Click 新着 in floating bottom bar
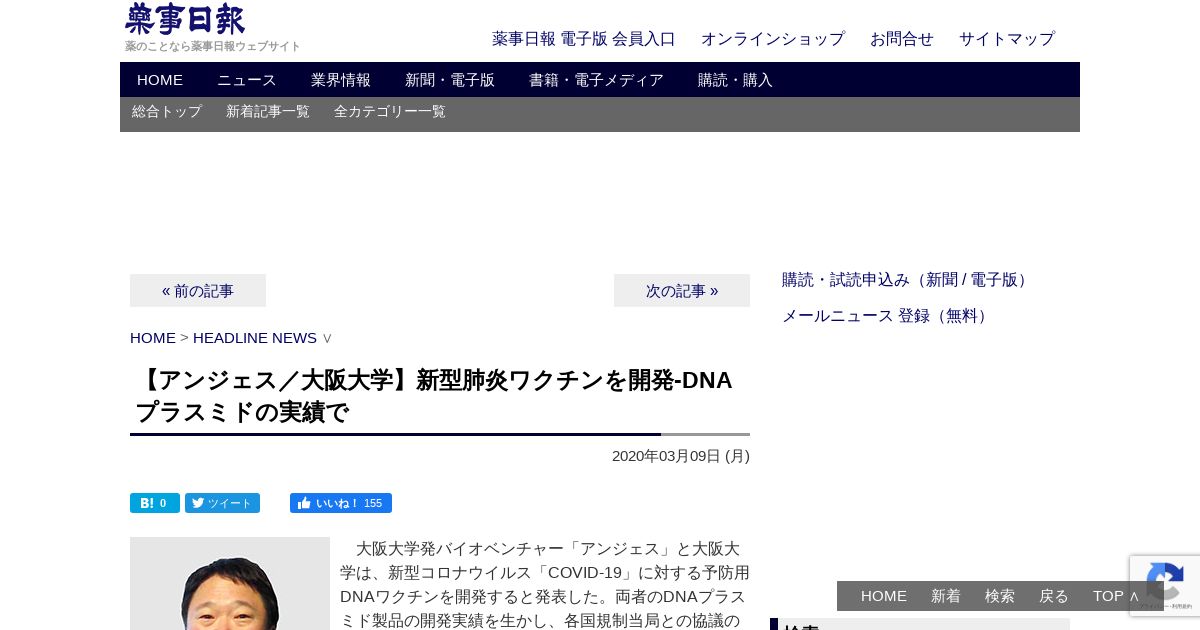The image size is (1200, 630). (x=946, y=596)
